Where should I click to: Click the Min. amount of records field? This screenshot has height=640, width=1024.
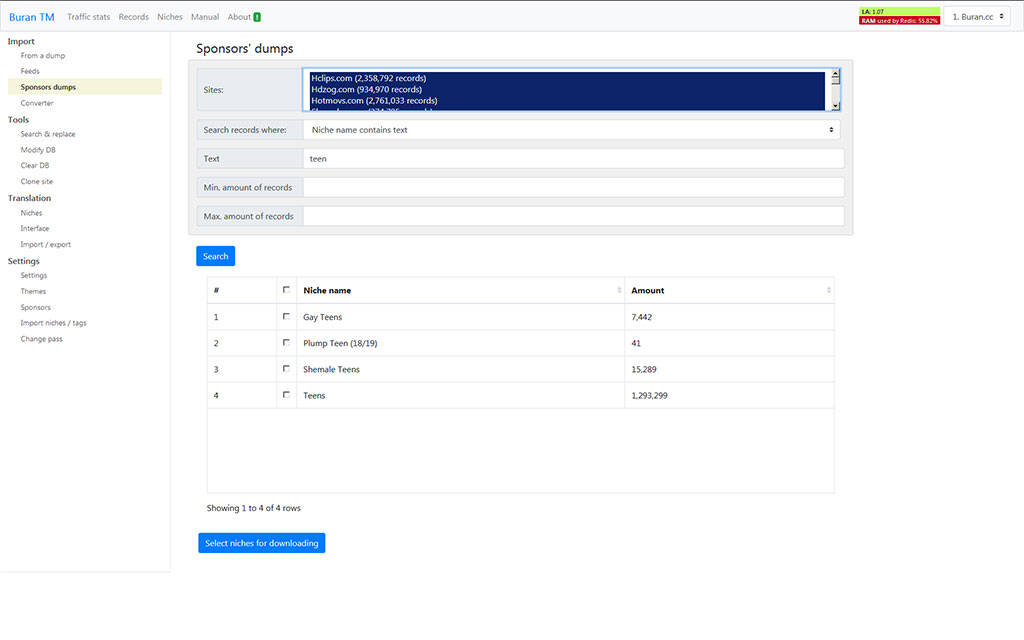(573, 187)
